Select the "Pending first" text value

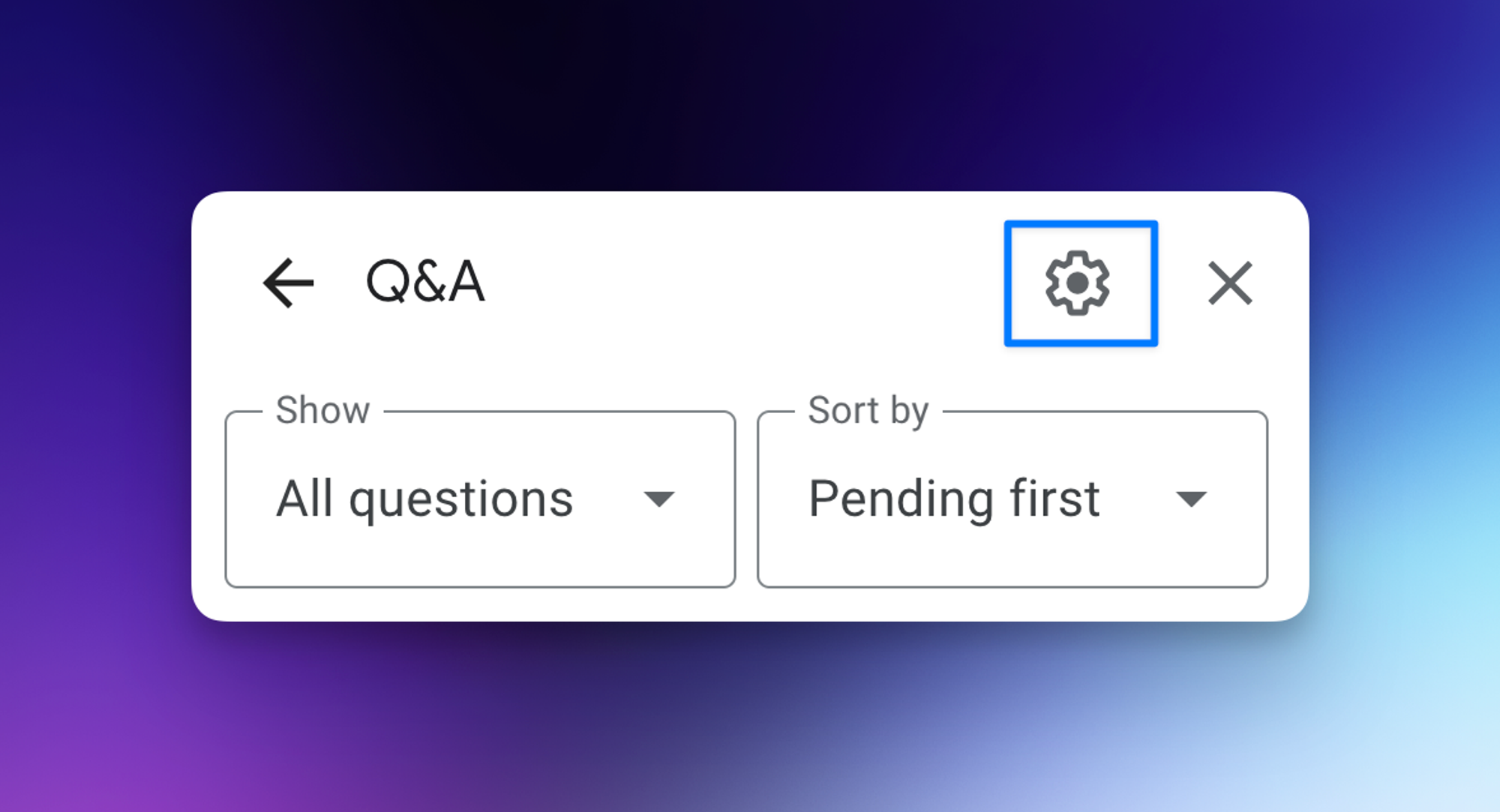coord(954,499)
